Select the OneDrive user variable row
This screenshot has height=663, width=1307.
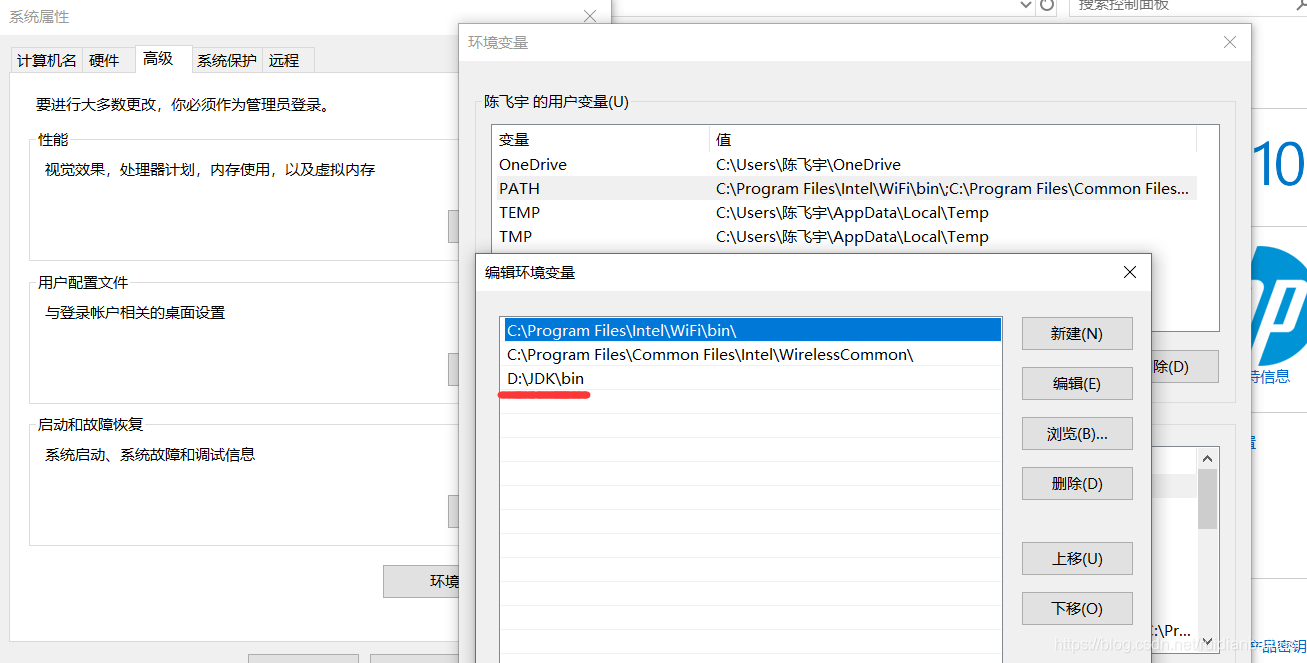coord(844,164)
